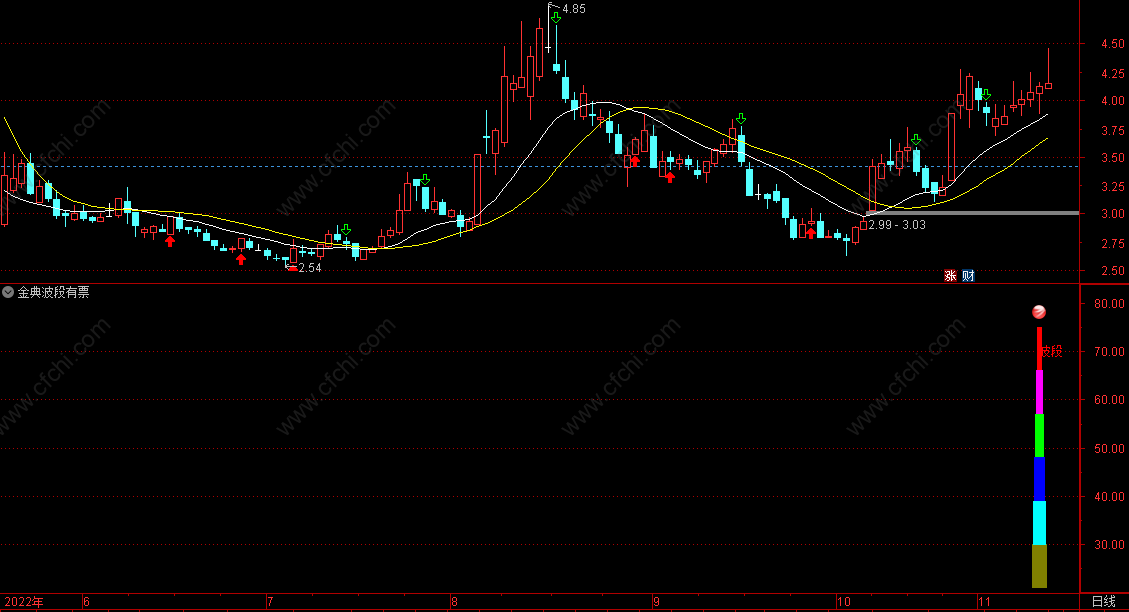1129x612 pixels.
Task: Select the cyan segment of the indicator bar
Action: [1039, 523]
